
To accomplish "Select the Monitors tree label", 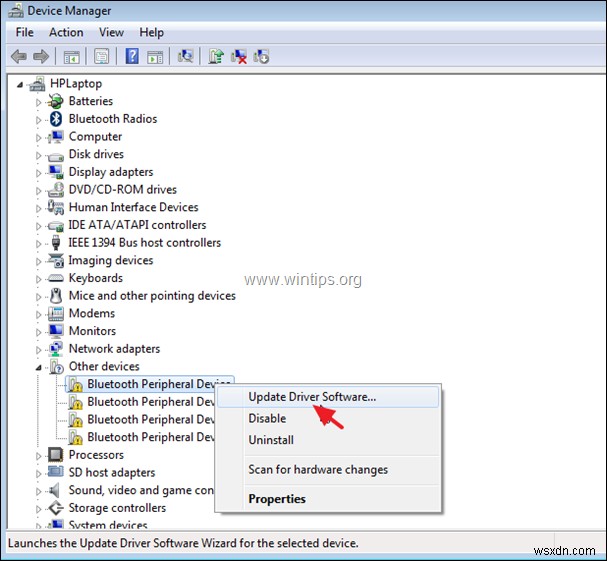I will click(x=92, y=331).
